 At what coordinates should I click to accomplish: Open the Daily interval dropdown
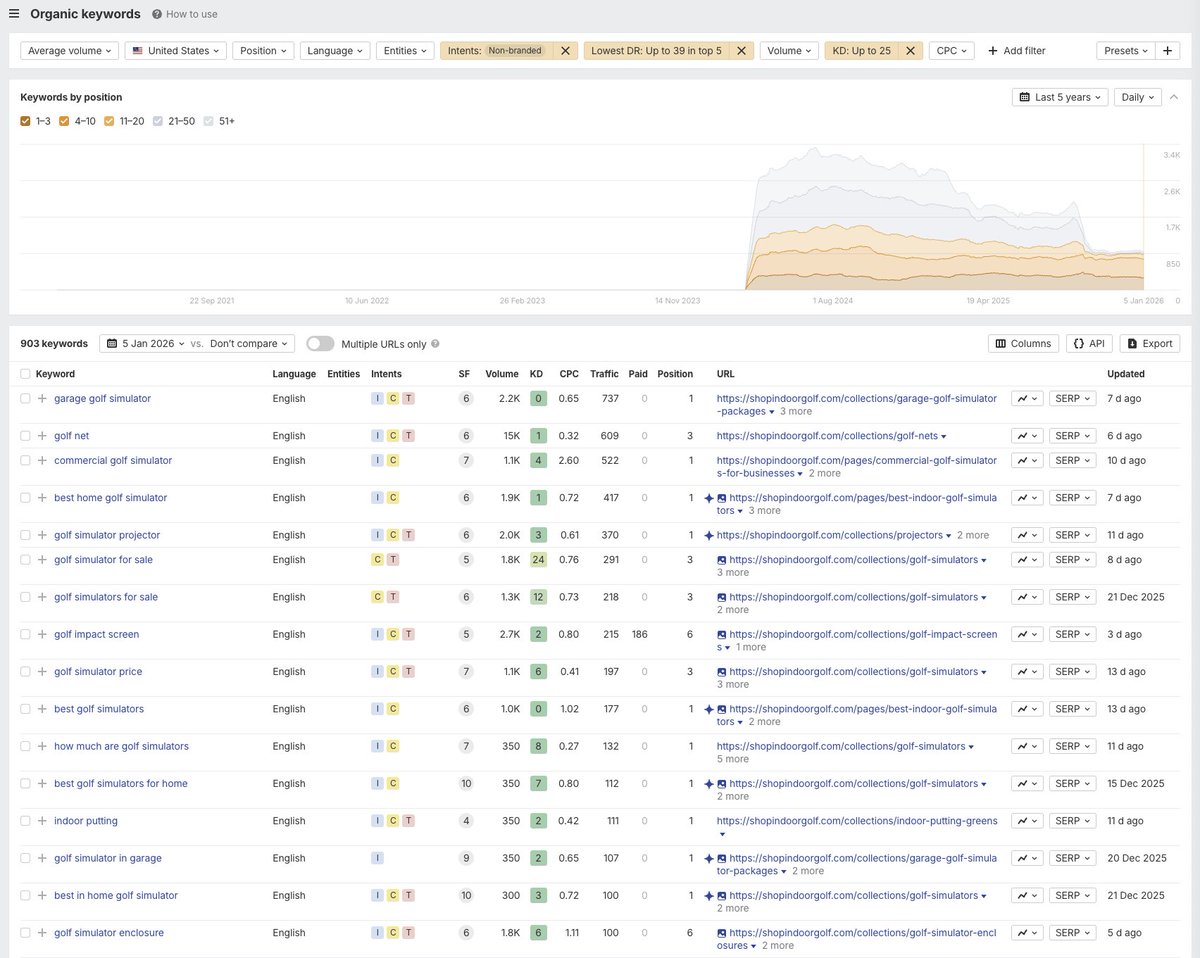(1138, 97)
